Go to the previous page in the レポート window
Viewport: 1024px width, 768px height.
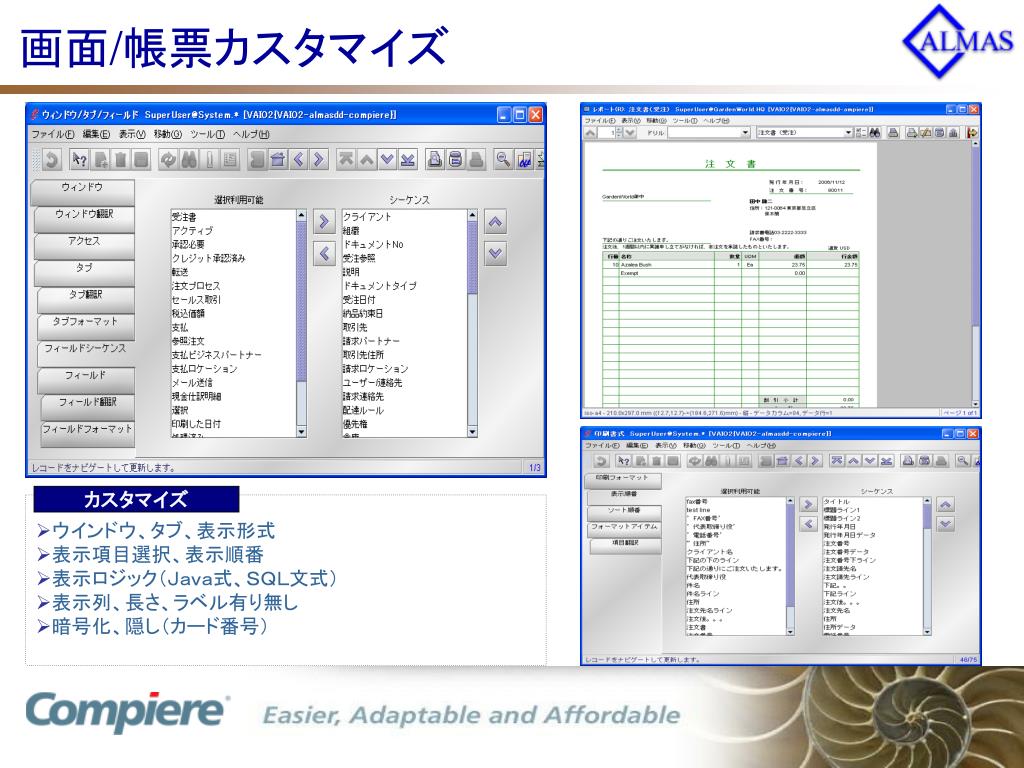point(590,133)
